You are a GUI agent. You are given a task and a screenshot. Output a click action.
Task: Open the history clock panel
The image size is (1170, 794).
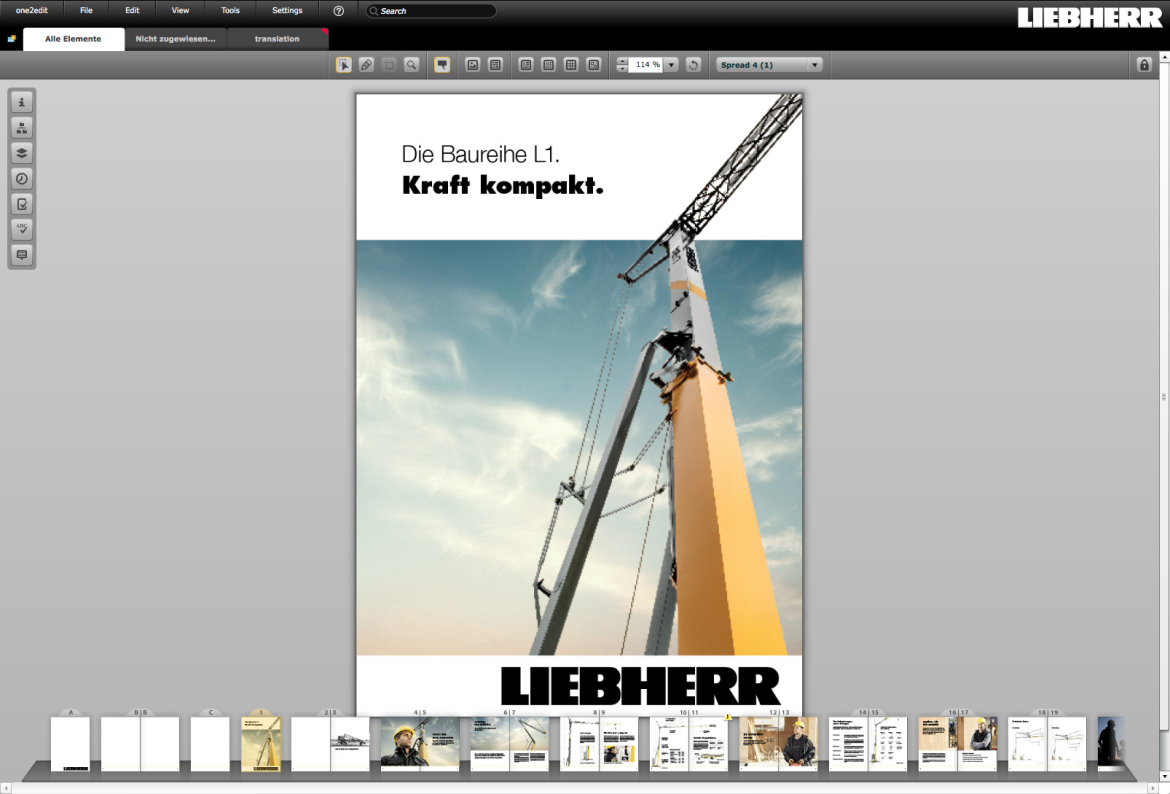click(x=22, y=178)
